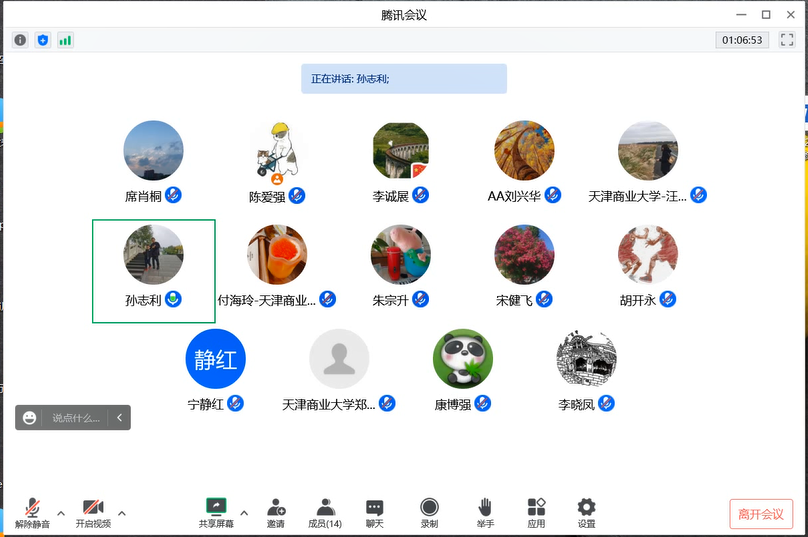Click the meeting info icon
This screenshot has width=808, height=537.
click(20, 40)
